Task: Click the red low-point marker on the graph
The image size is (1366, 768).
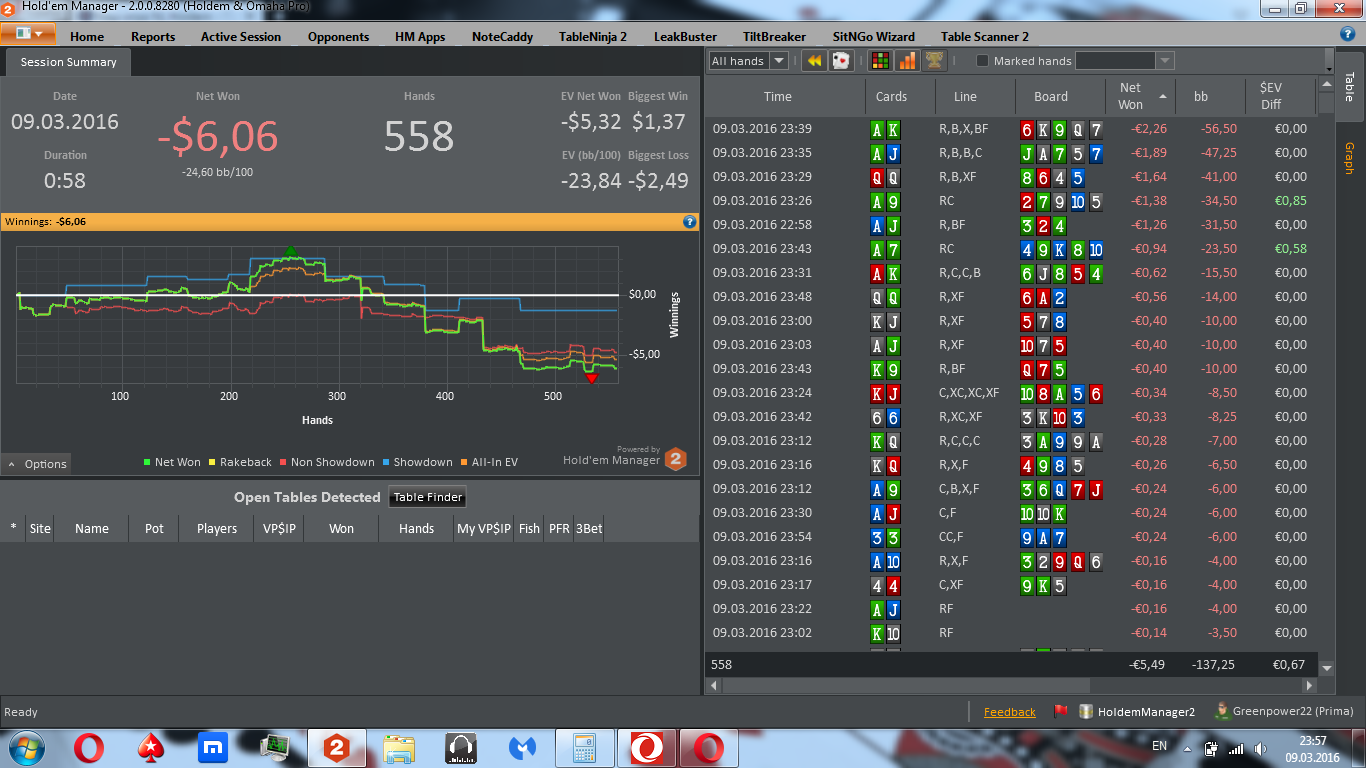Action: click(x=591, y=378)
